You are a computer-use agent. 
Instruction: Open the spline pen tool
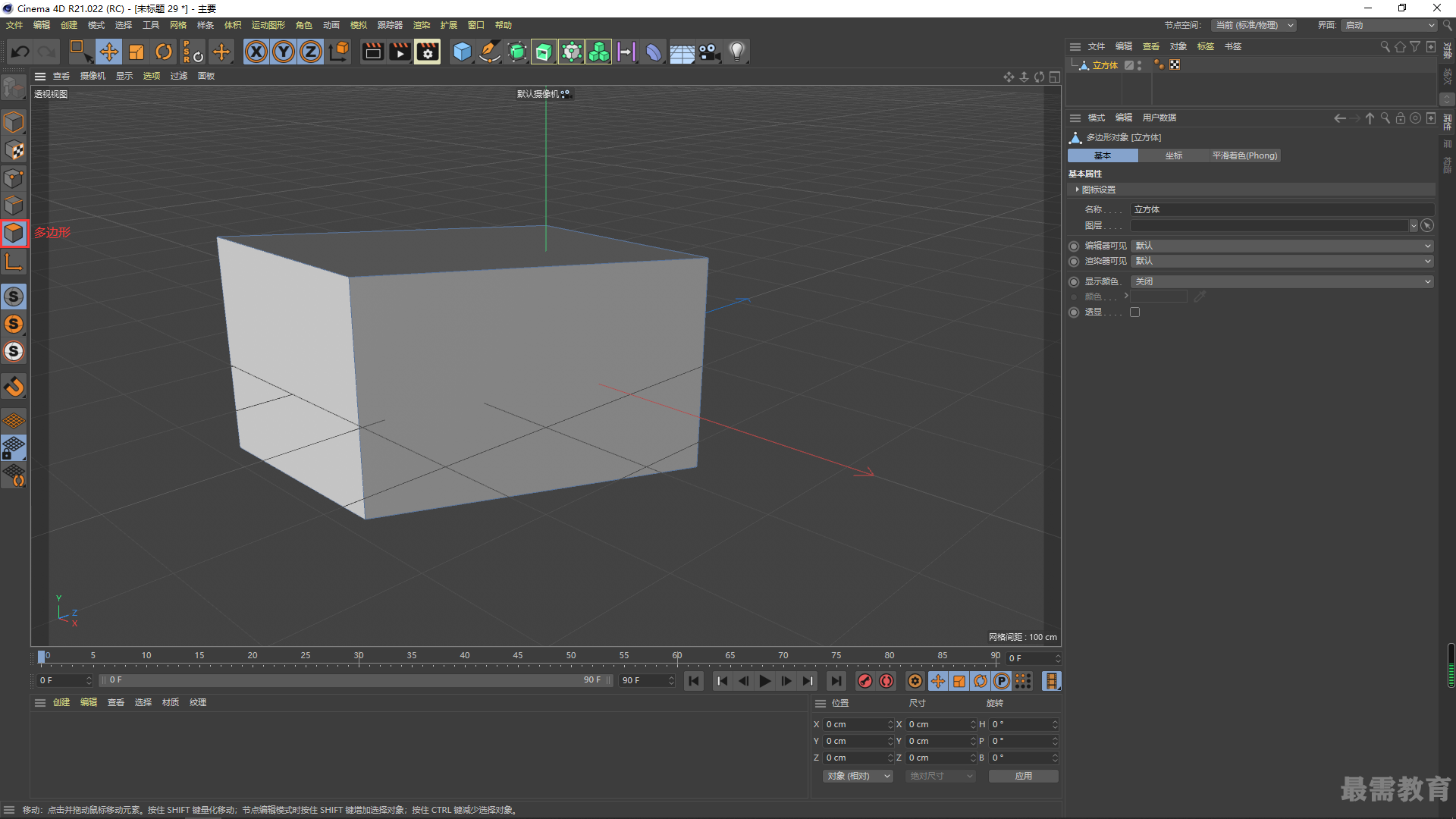point(490,52)
